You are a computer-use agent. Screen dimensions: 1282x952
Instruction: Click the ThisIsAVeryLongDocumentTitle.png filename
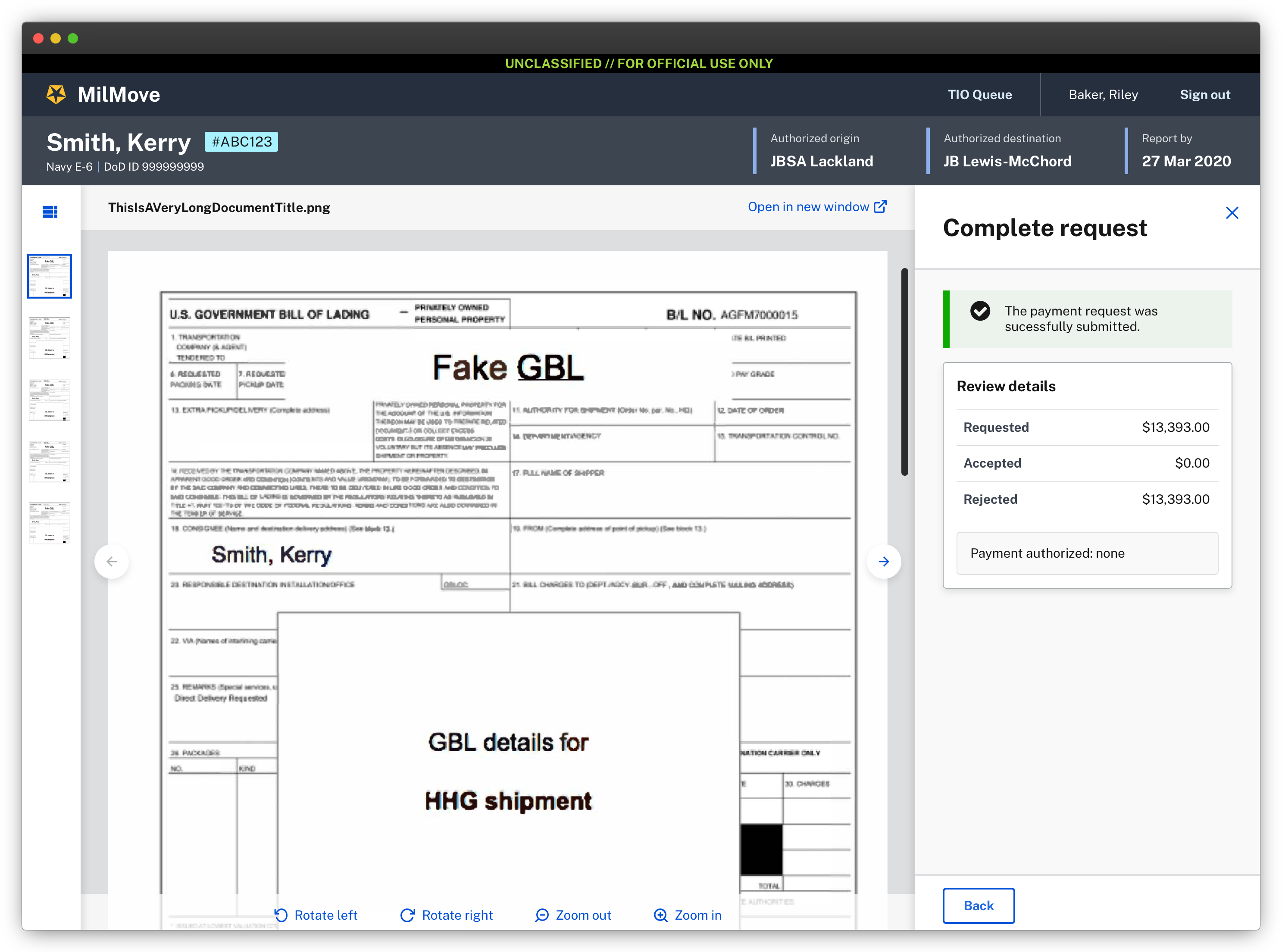pos(219,207)
